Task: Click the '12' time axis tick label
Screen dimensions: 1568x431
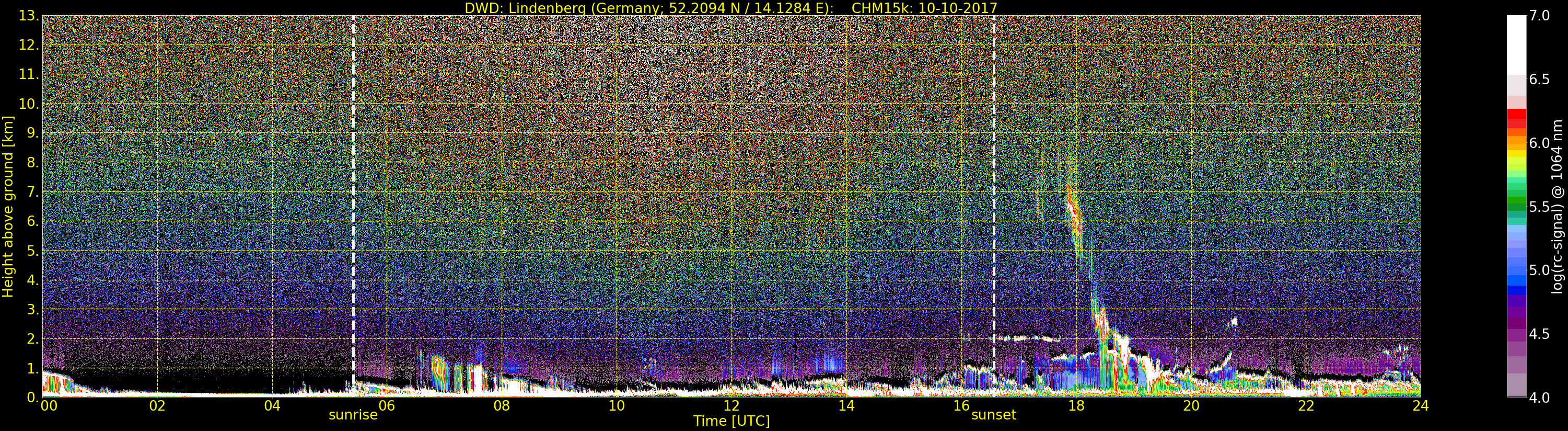Action: point(731,405)
